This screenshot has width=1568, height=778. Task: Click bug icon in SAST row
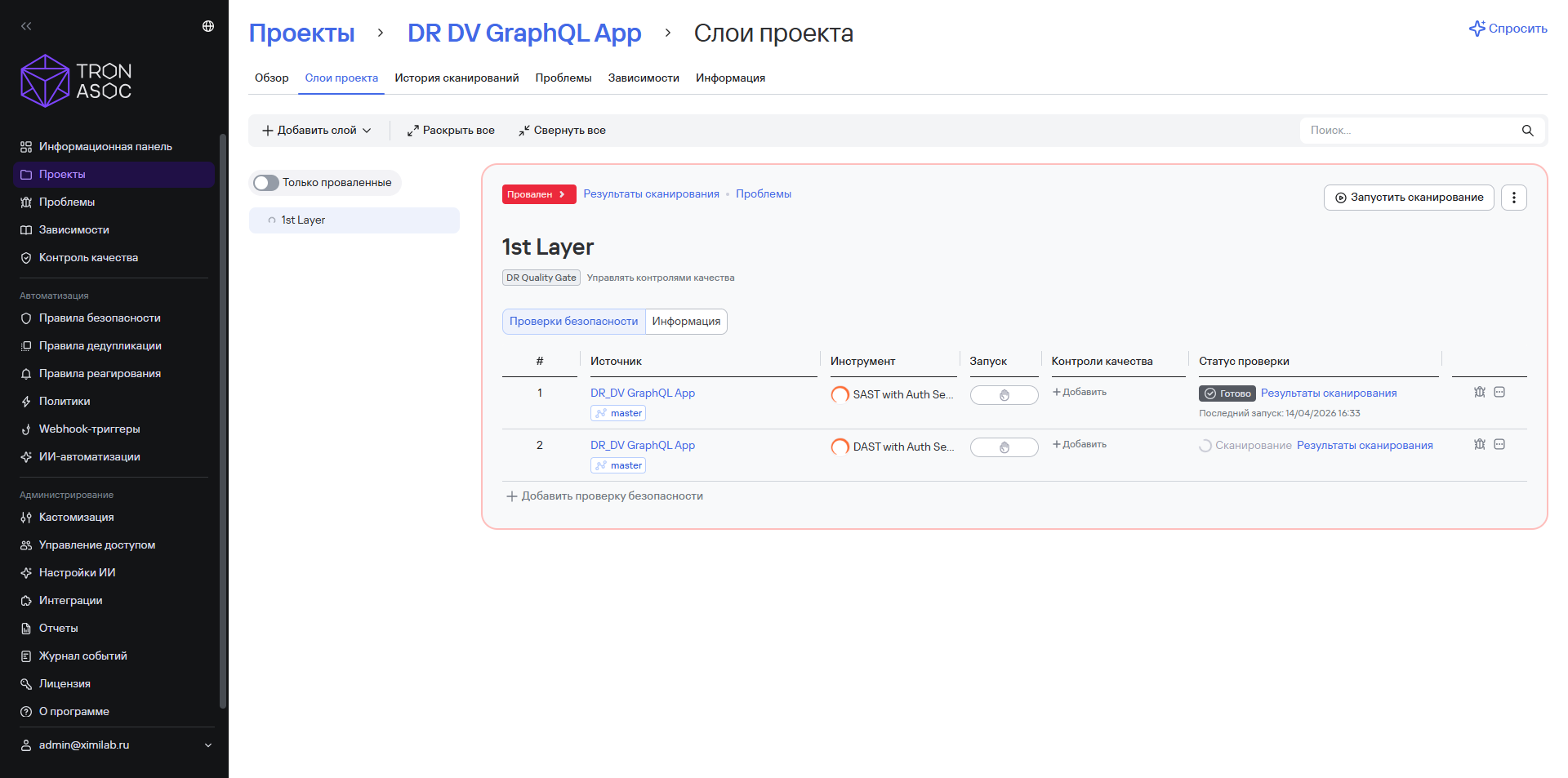[x=1479, y=393]
